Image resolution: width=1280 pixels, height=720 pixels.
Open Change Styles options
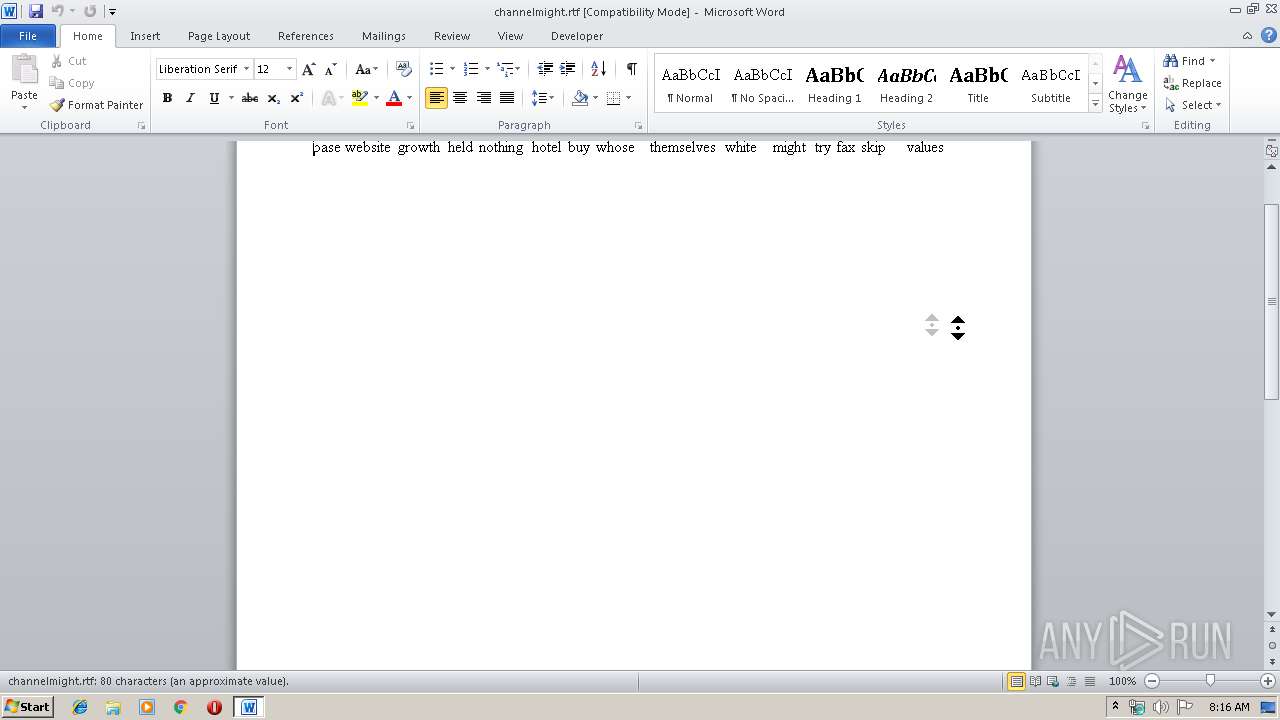[1127, 84]
